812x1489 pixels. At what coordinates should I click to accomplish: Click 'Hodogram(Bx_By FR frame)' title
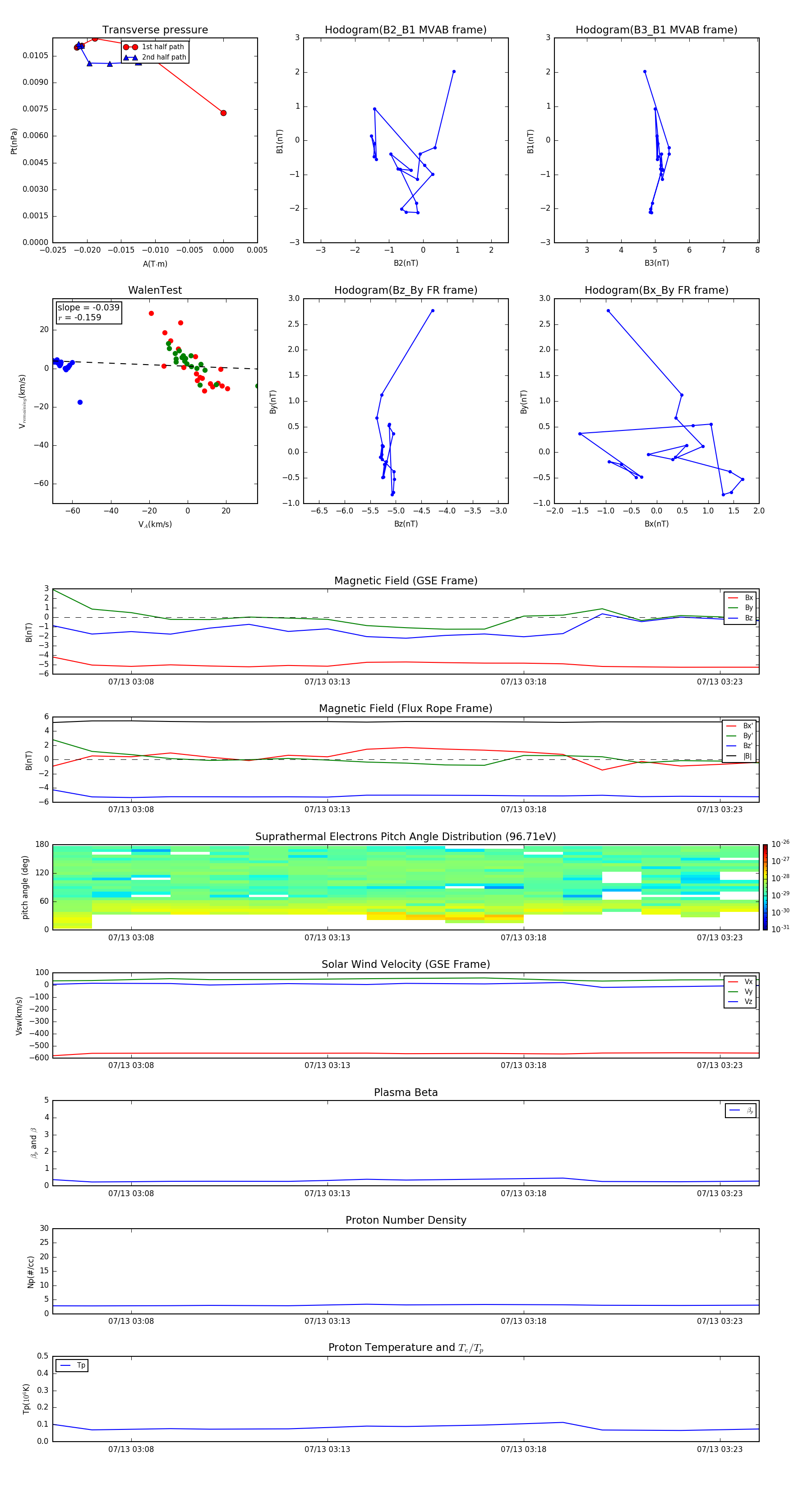[656, 290]
